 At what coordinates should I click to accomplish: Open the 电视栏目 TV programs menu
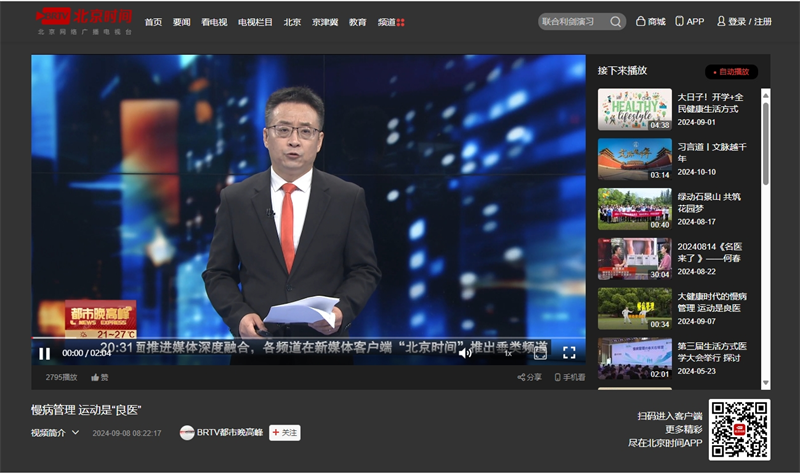(x=255, y=22)
